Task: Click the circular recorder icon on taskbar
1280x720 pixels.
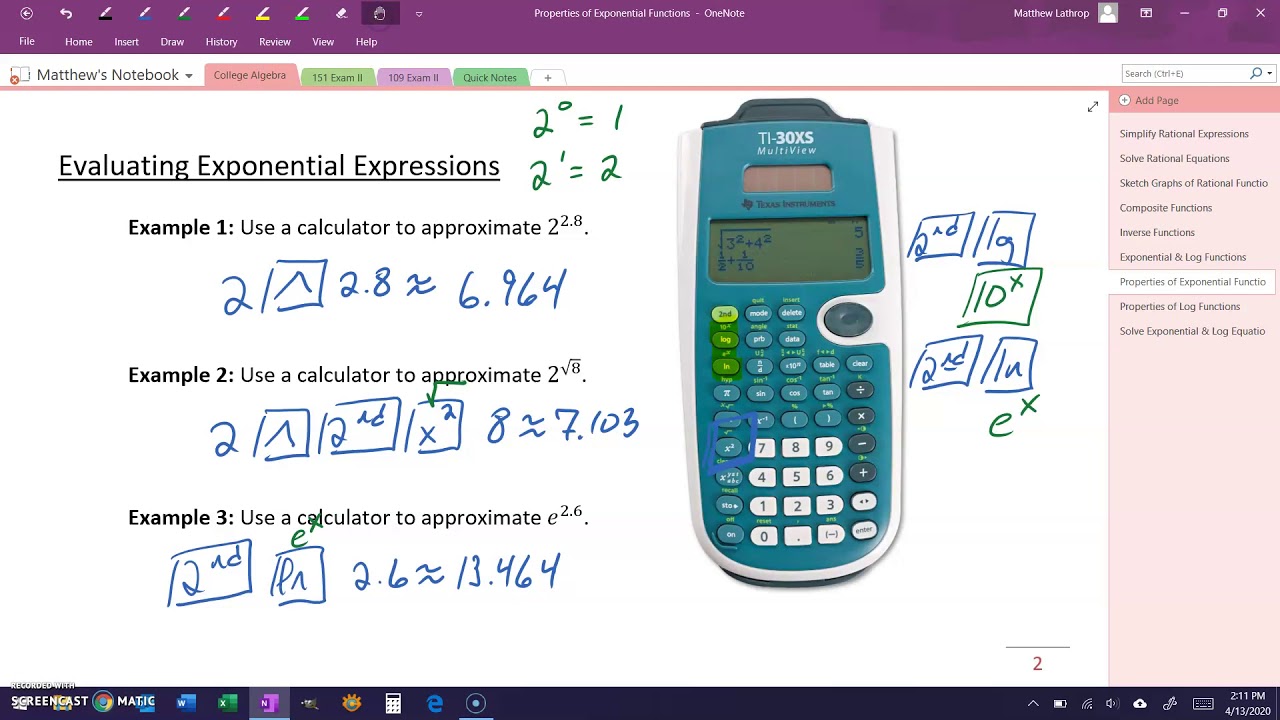Action: pyautogui.click(x=476, y=703)
